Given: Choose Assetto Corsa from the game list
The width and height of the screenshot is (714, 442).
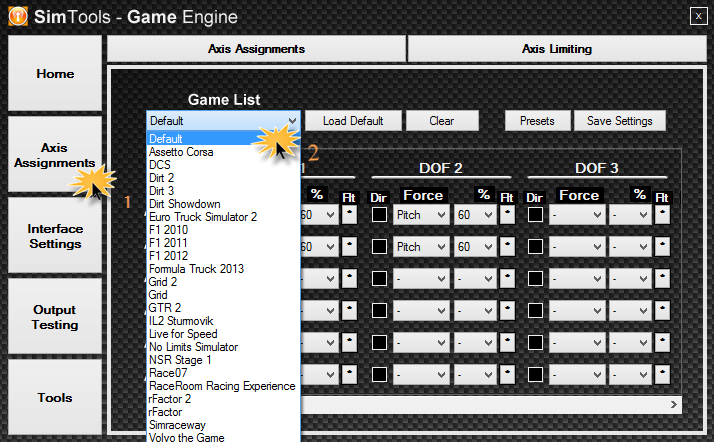Looking at the screenshot, I should (223, 152).
